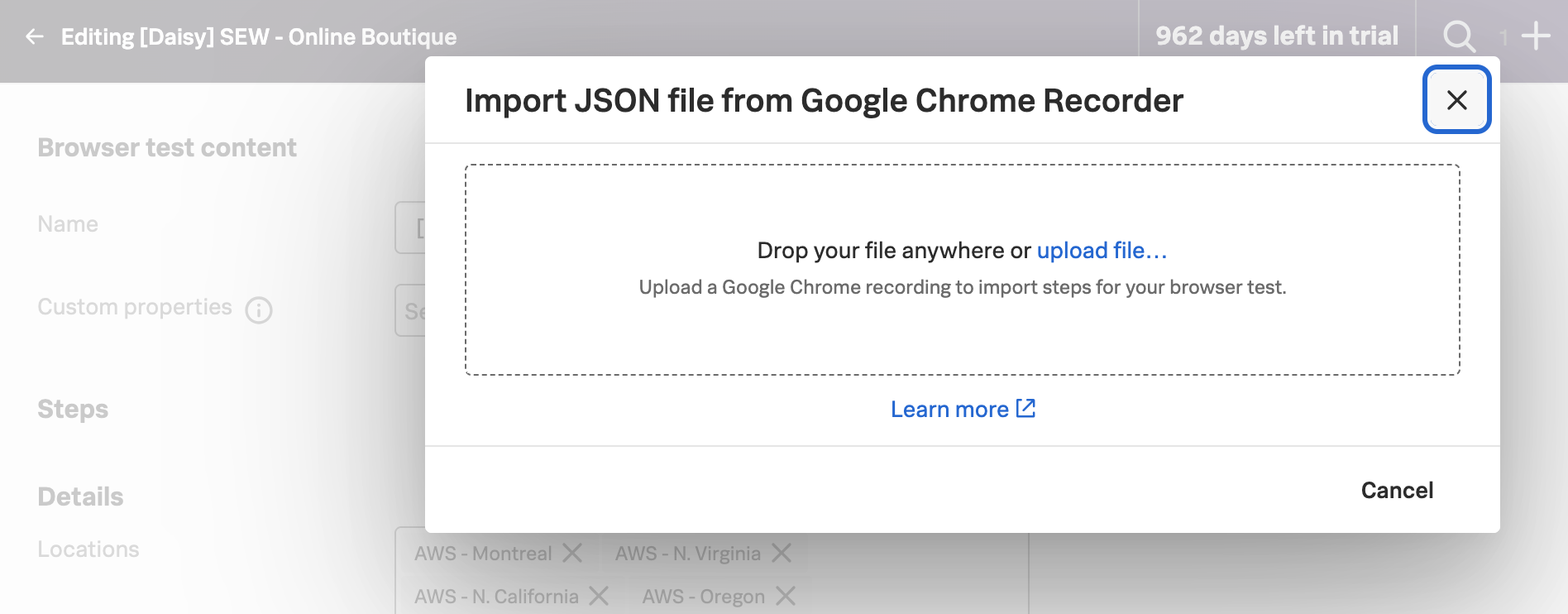
Task: Remove the AWS - N. Virginia location chip
Action: click(782, 553)
